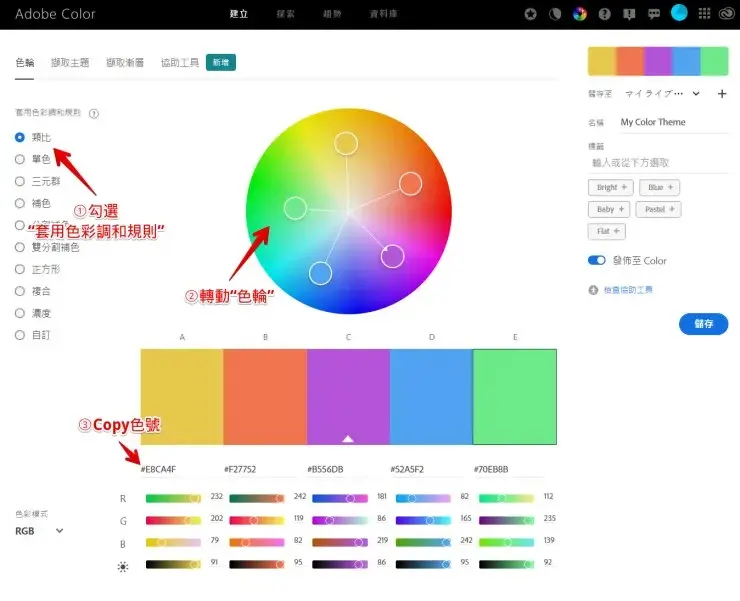740x601 pixels.
Task: Click the blue handle on the color wheel
Action: [320, 273]
